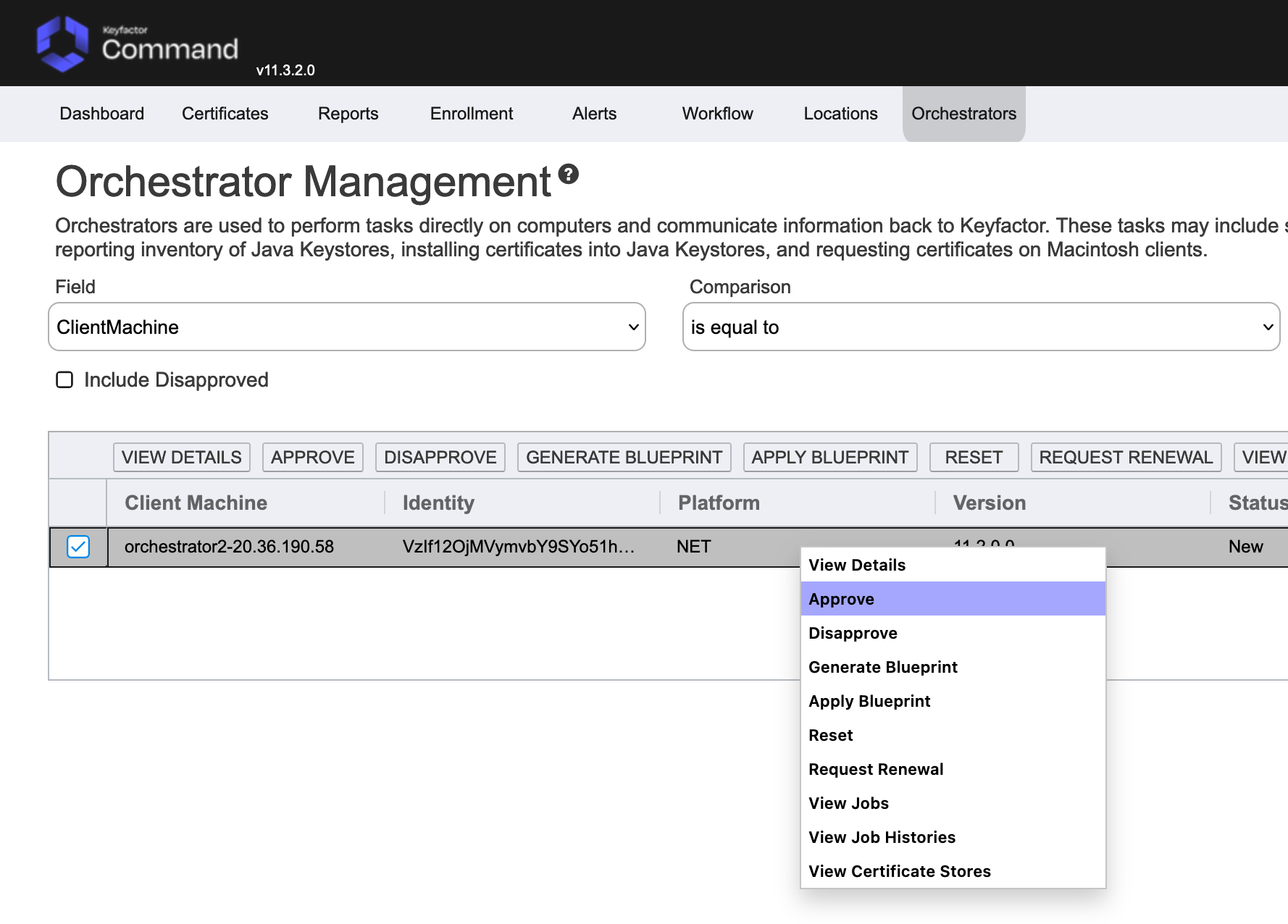Uncheck the orchestrator2-20.36.190.58 row checkbox
Viewport: 1288px width, 924px height.
click(x=78, y=547)
